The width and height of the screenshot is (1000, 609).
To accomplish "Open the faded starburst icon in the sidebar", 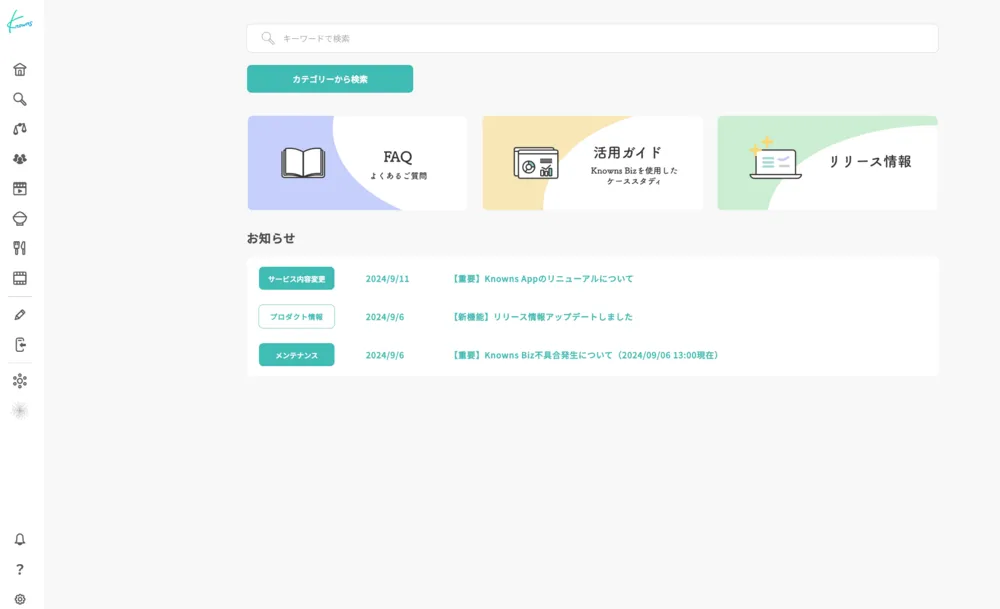I will 20,411.
